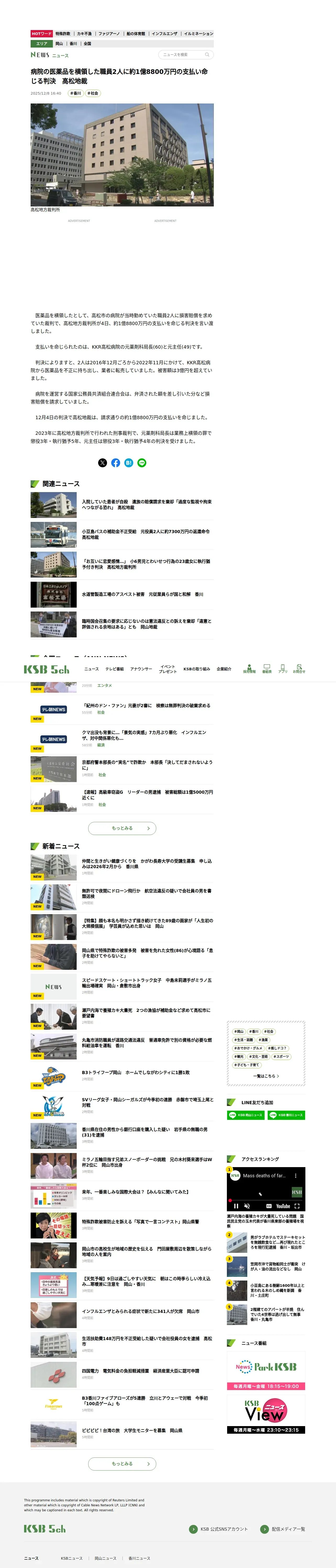The height and width of the screenshot is (1568, 336).
Task: Select the 特殊詐欺 hot word
Action: pyautogui.click(x=63, y=34)
